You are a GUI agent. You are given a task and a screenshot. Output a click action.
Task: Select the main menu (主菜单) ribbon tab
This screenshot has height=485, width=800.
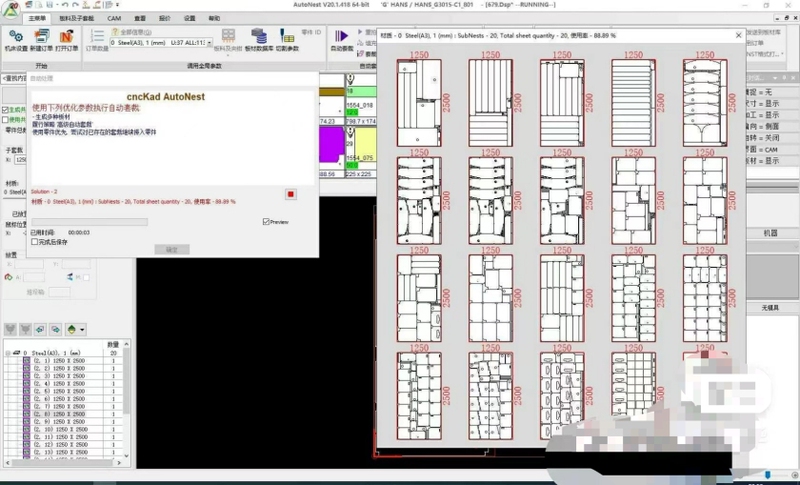(x=37, y=18)
